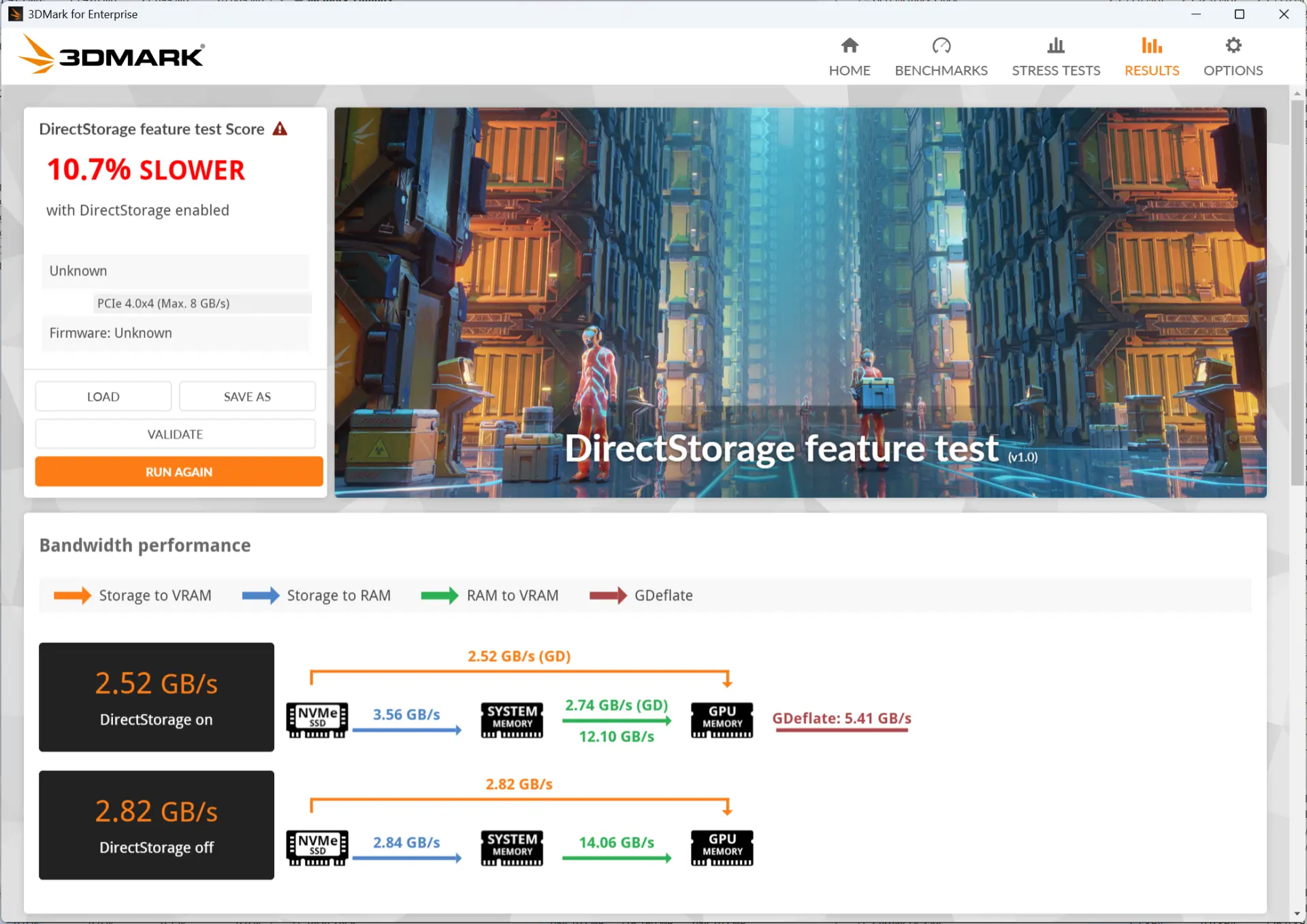Minimize the 3DMark window
The height and width of the screenshot is (924, 1307).
point(1196,14)
